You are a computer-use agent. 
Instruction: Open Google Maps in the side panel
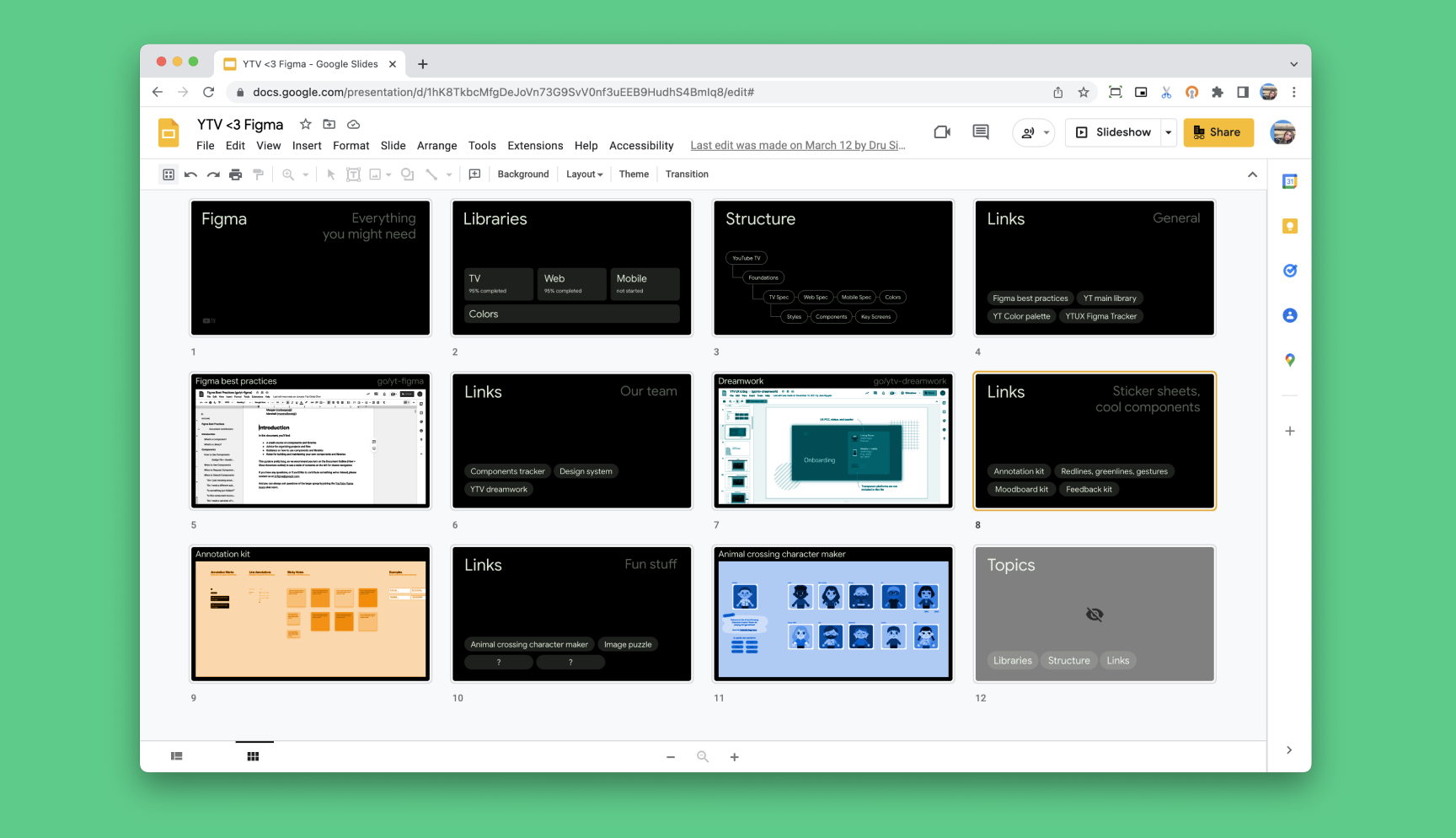pos(1290,360)
